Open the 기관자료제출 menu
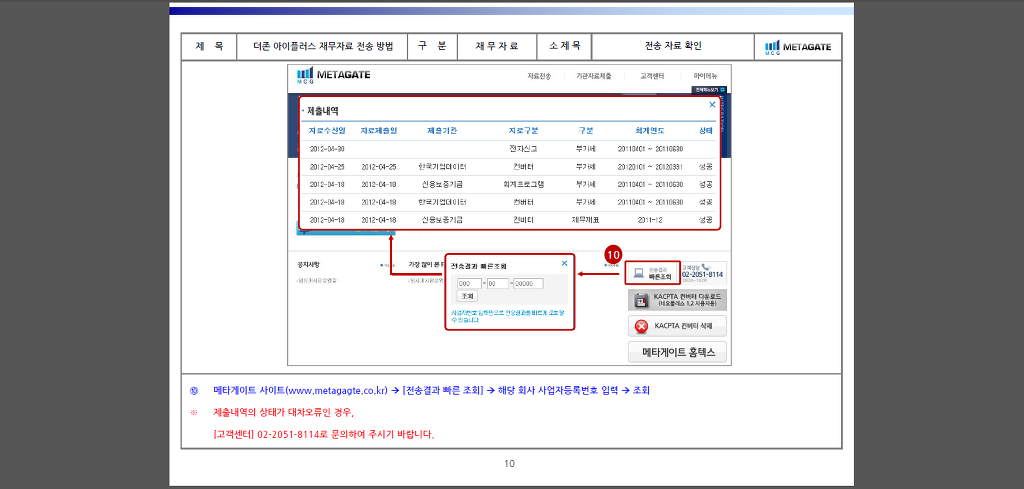The image size is (1024, 489). [x=594, y=76]
